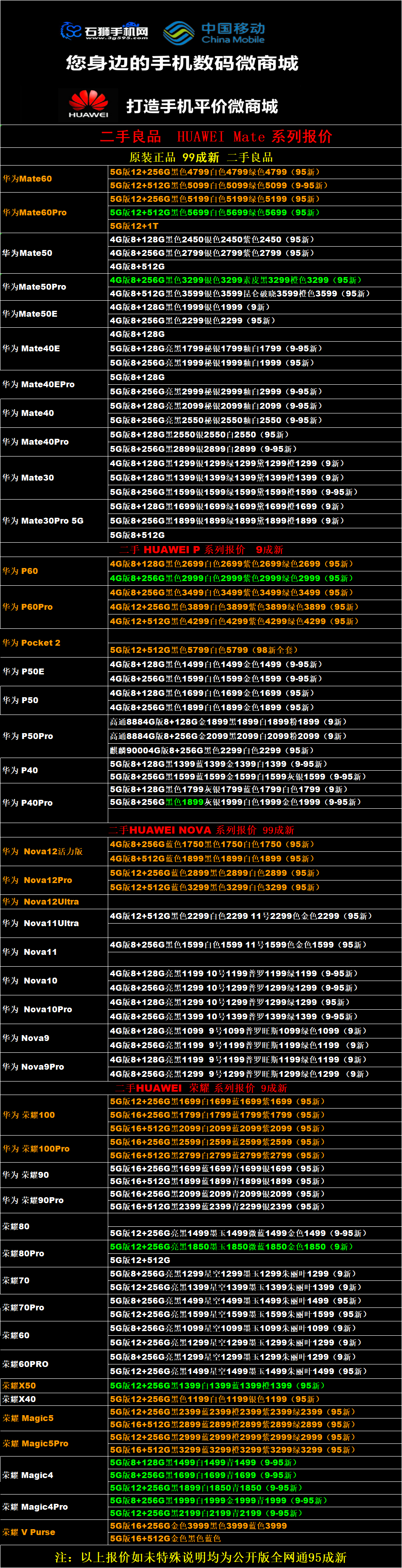This screenshot has width=402, height=1568.
Task: Select the 荣耀70Pro model cell
Action: coord(54,1307)
